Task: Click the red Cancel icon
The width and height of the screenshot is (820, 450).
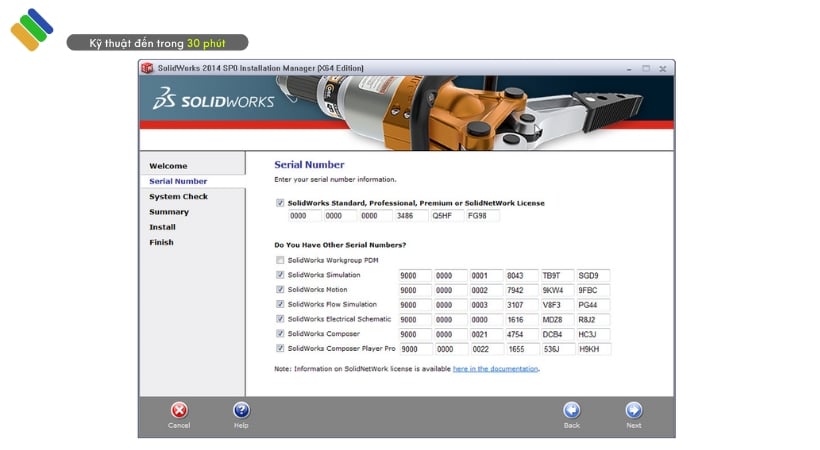Action: pyautogui.click(x=179, y=410)
